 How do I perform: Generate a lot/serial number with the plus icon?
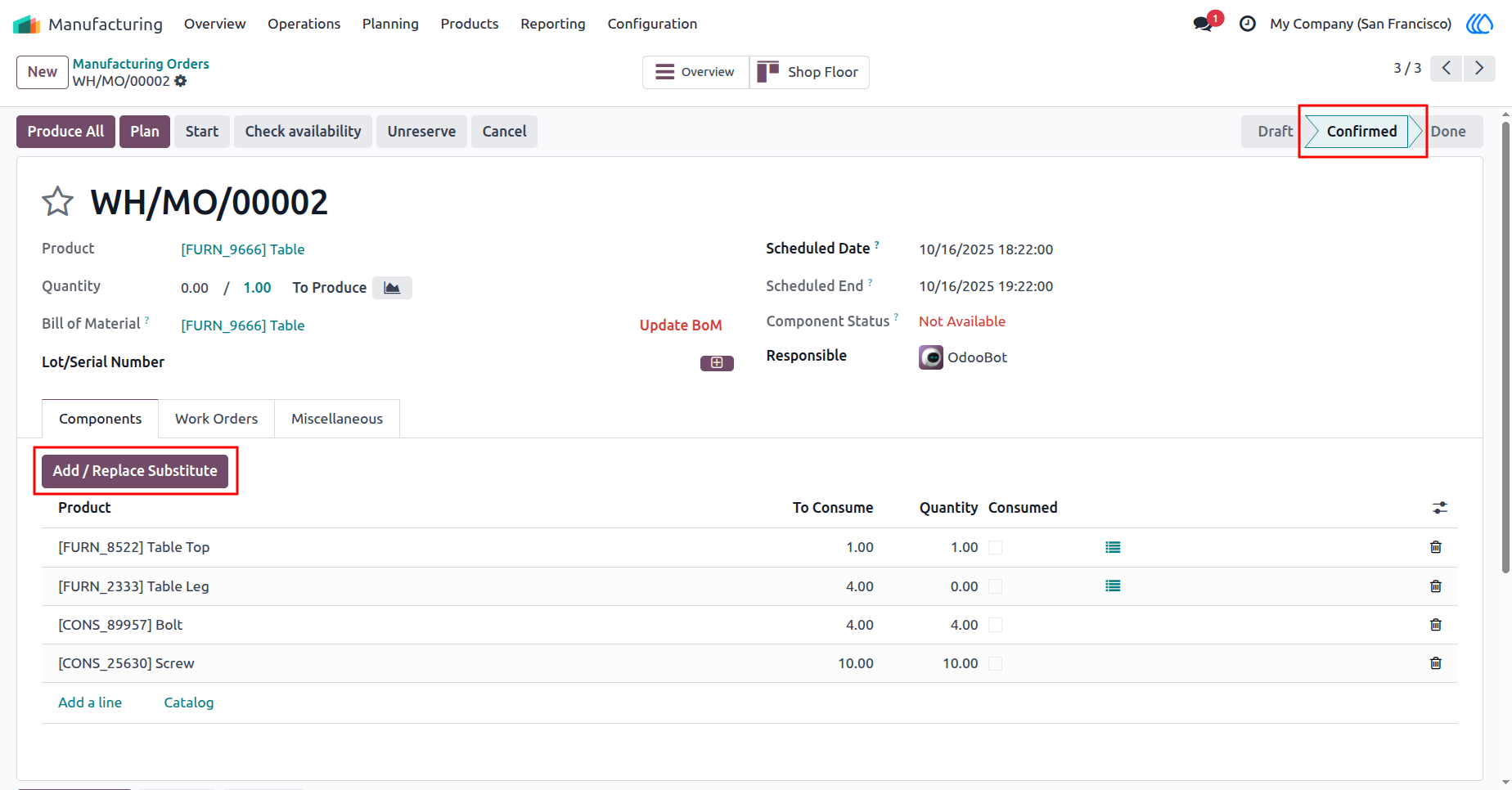717,363
